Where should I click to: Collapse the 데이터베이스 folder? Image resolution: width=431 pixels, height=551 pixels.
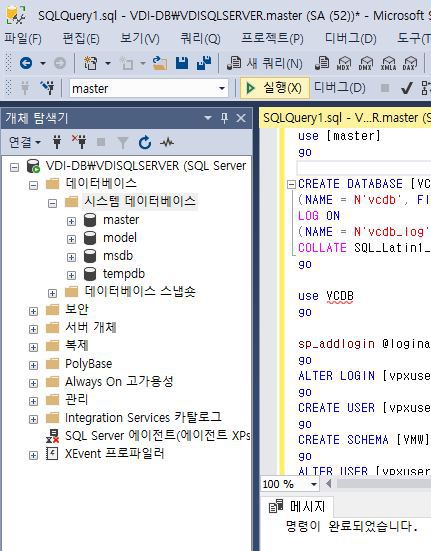(x=33, y=185)
